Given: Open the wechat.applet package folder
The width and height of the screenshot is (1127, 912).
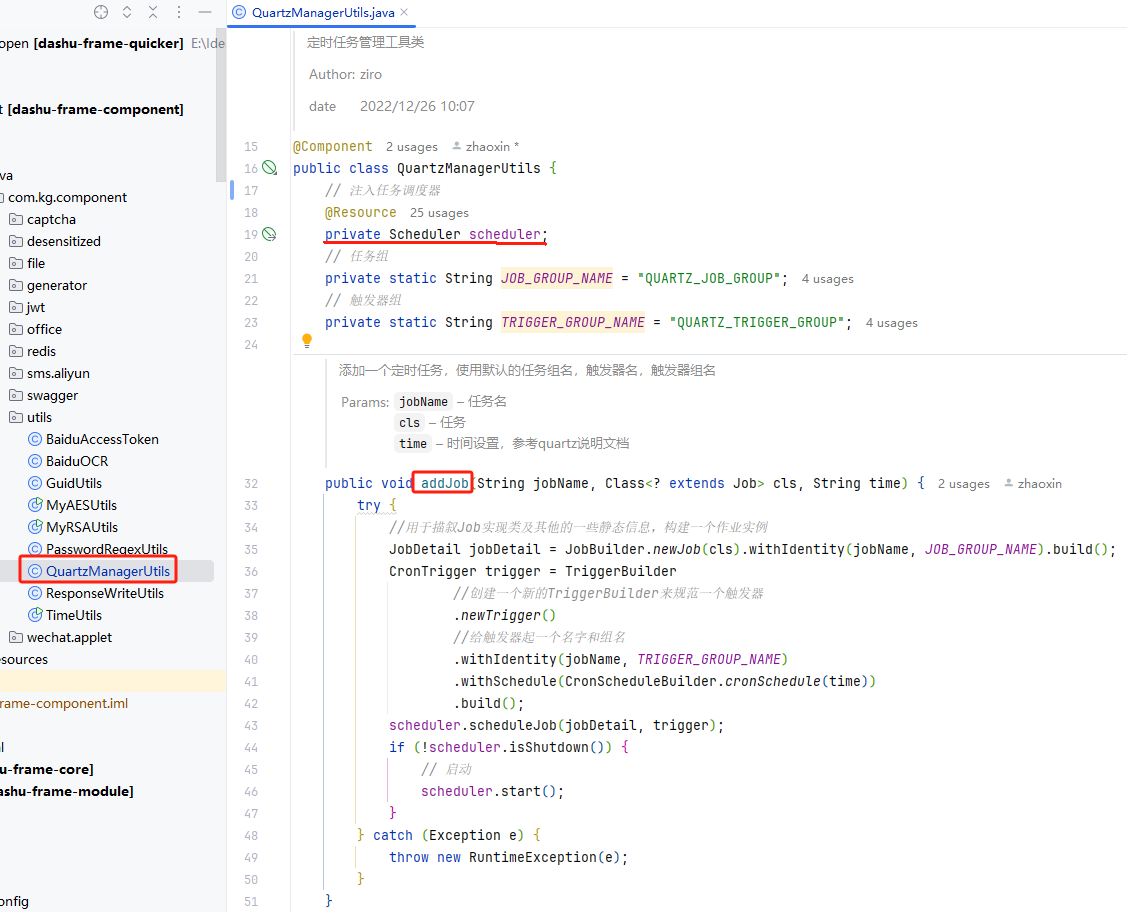Looking at the screenshot, I should (x=69, y=637).
